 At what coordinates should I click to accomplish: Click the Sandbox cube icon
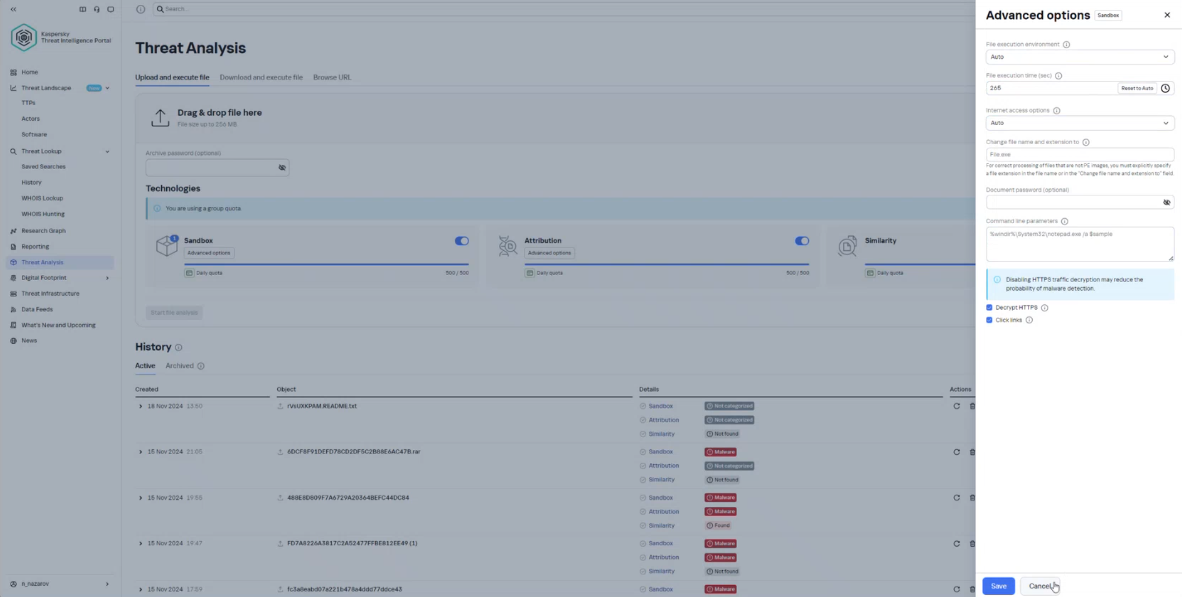pyautogui.click(x=167, y=246)
